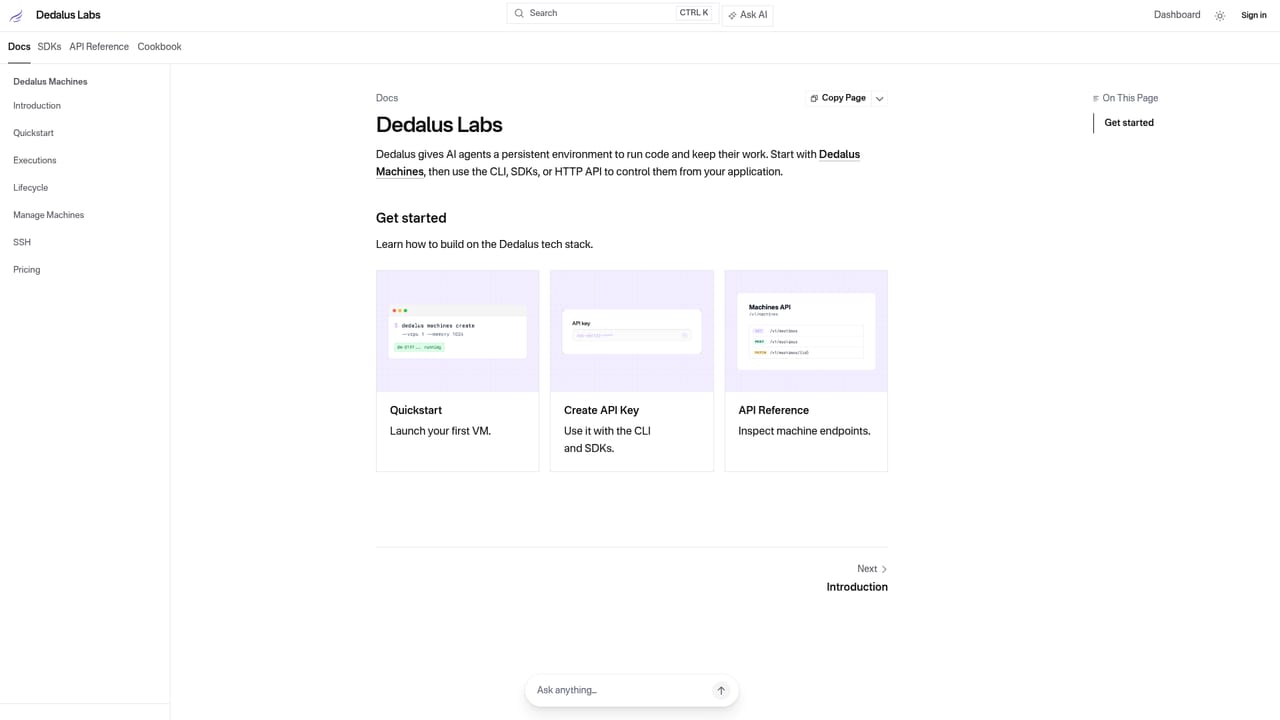
Task: Click the On This Page list icon
Action: (1096, 98)
